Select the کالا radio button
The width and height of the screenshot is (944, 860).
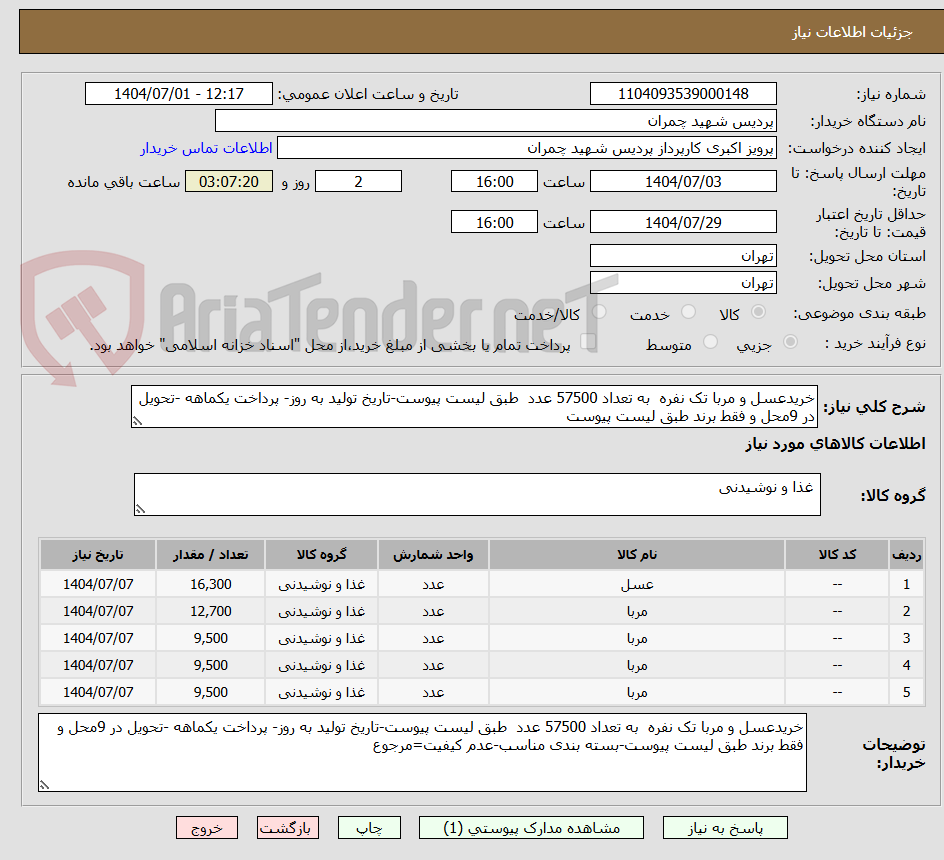click(x=758, y=312)
